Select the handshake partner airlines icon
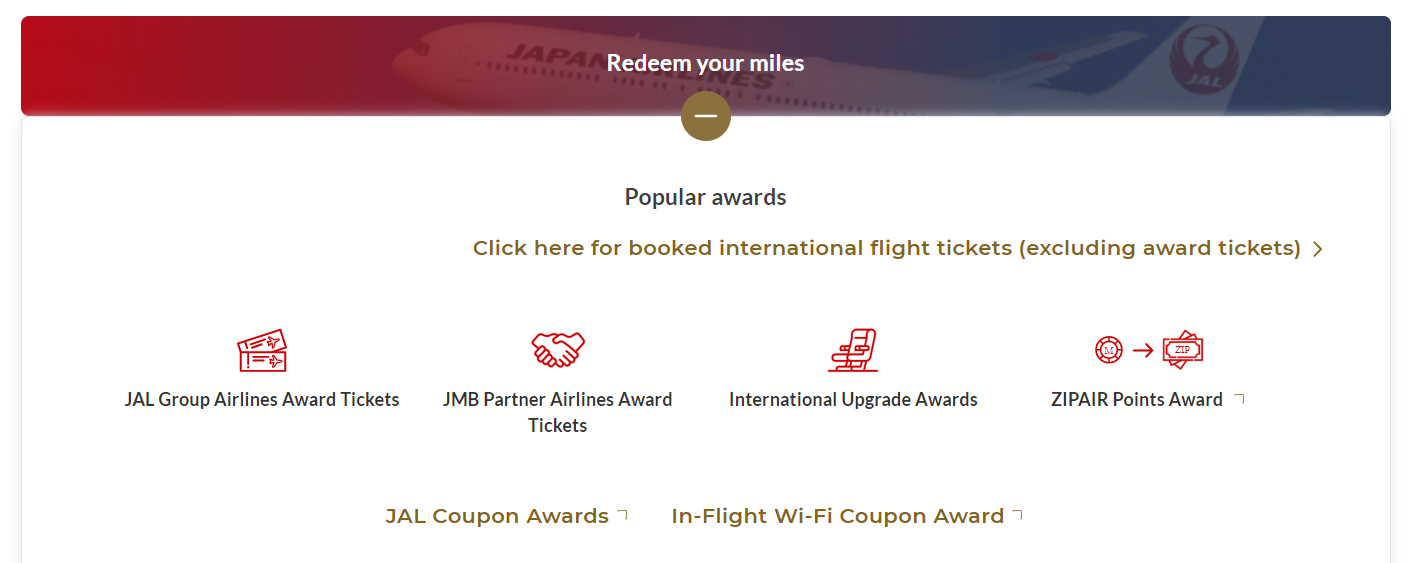This screenshot has width=1409, height=563. coord(558,350)
